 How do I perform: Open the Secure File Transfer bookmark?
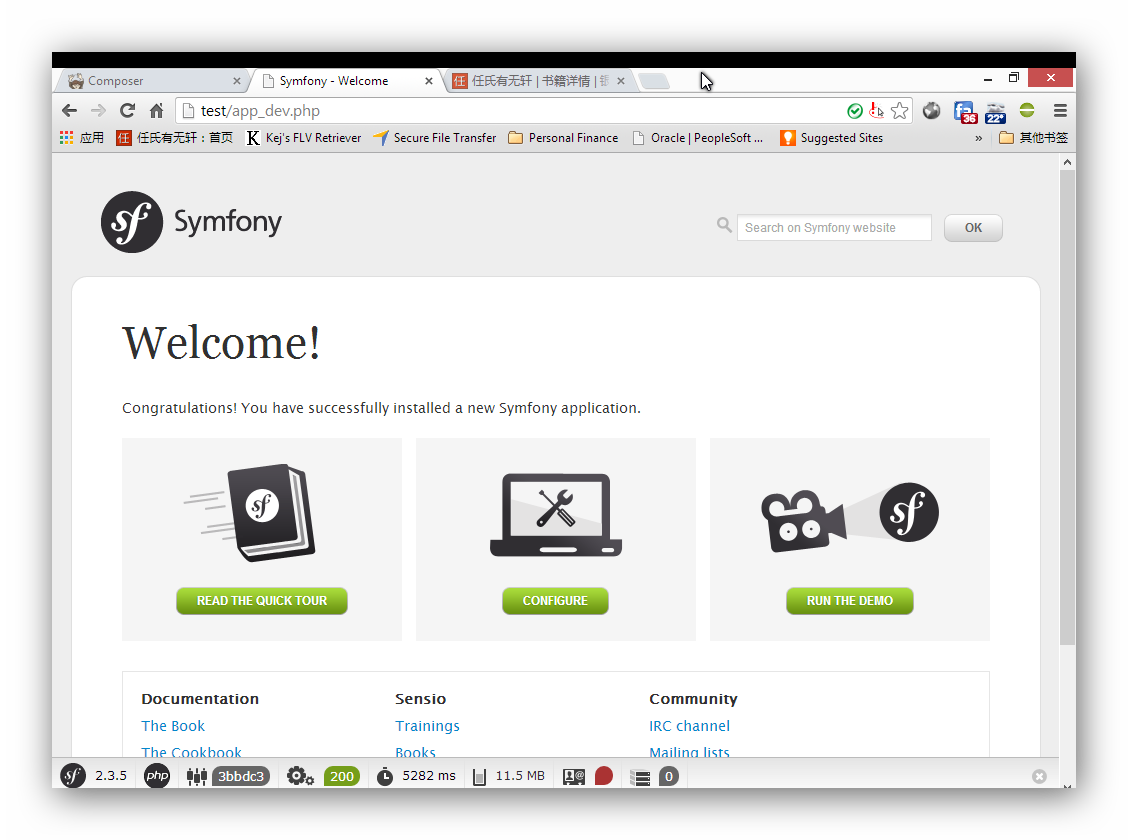(435, 137)
